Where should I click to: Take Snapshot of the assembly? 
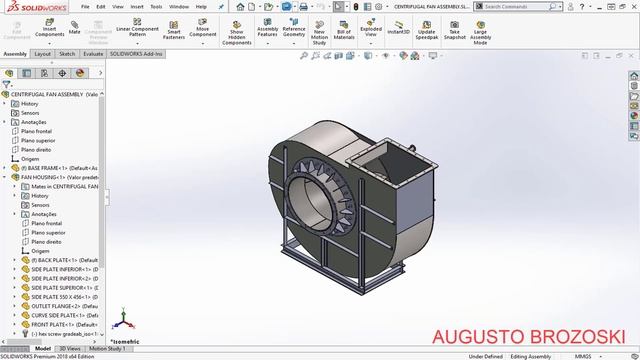(x=455, y=31)
